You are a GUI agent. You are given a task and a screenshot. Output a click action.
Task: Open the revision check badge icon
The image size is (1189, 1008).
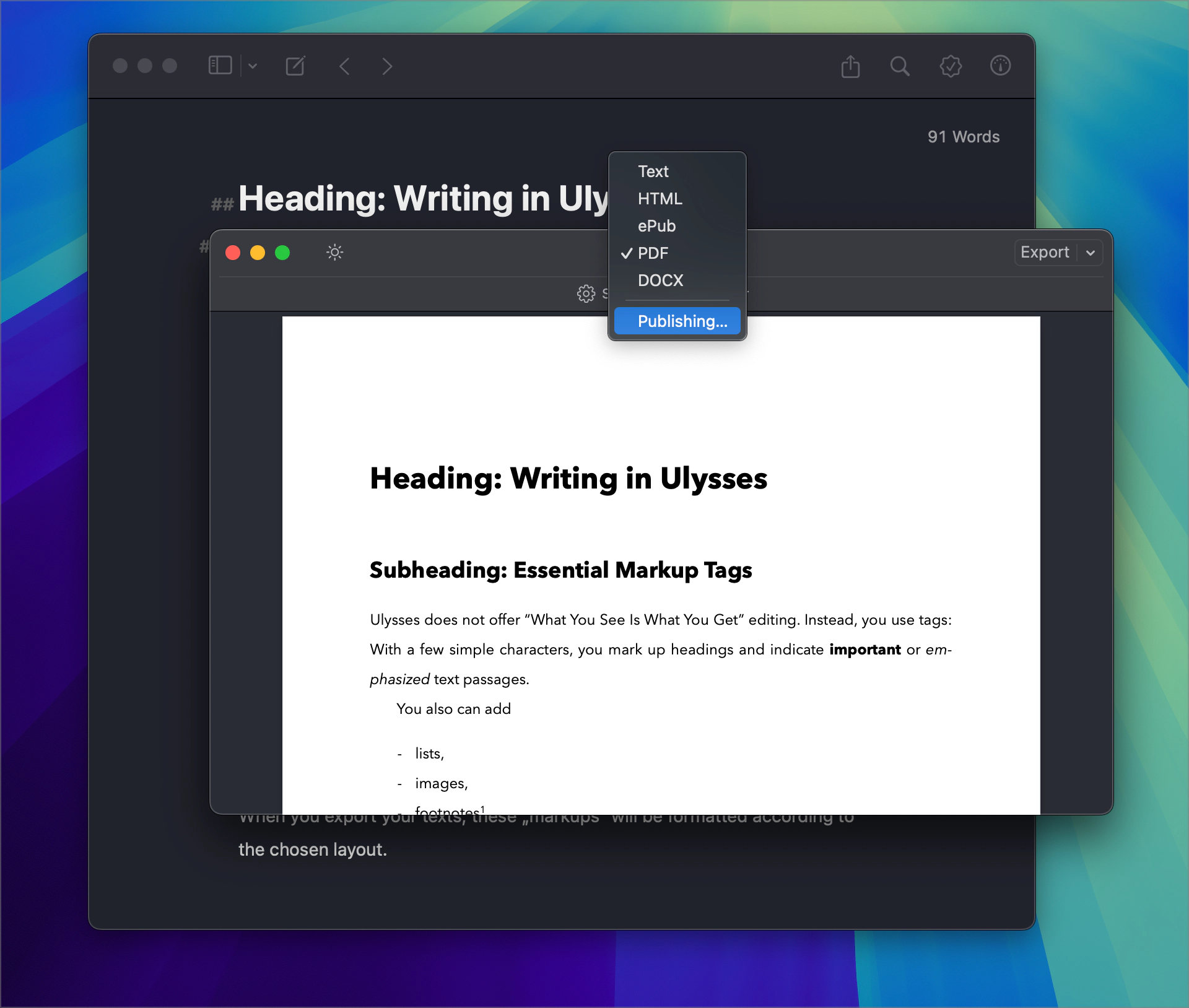click(x=951, y=66)
